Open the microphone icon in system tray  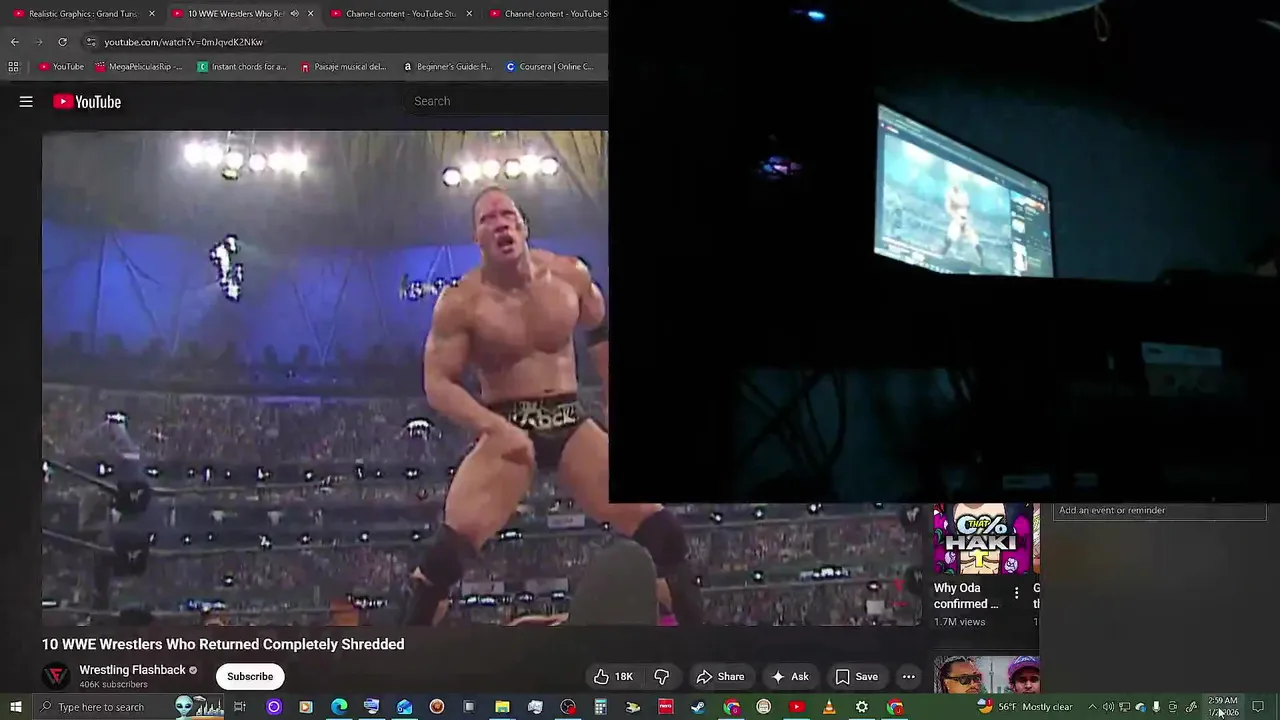click(1156, 707)
